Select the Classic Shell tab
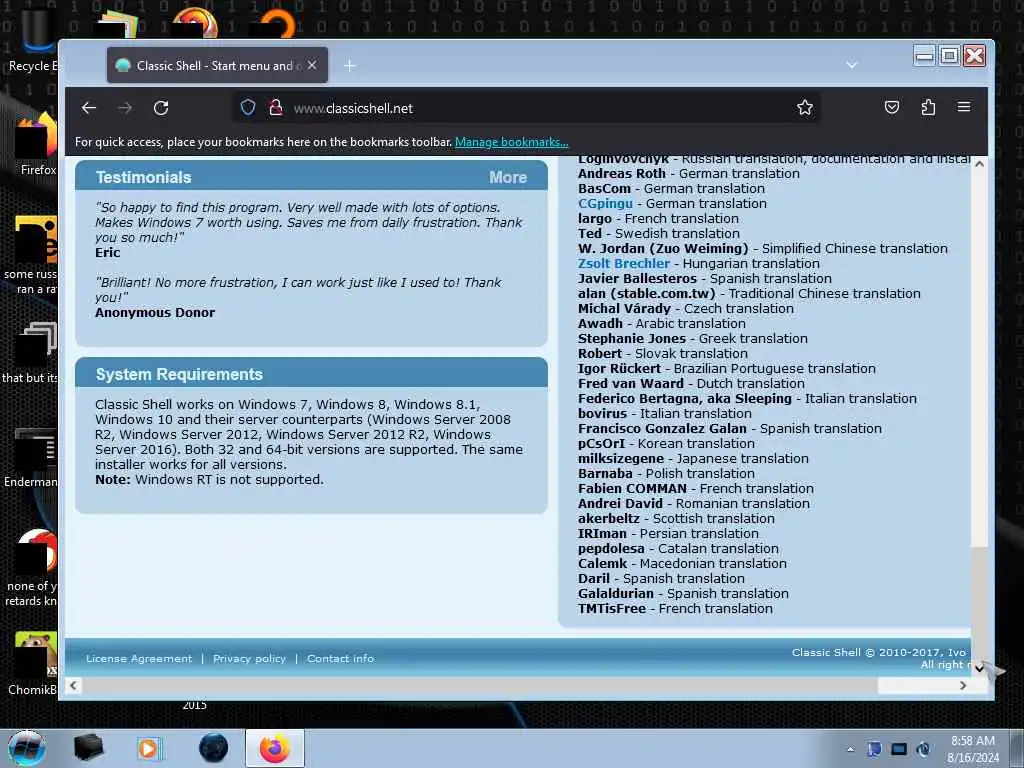This screenshot has height=768, width=1024. tap(217, 65)
